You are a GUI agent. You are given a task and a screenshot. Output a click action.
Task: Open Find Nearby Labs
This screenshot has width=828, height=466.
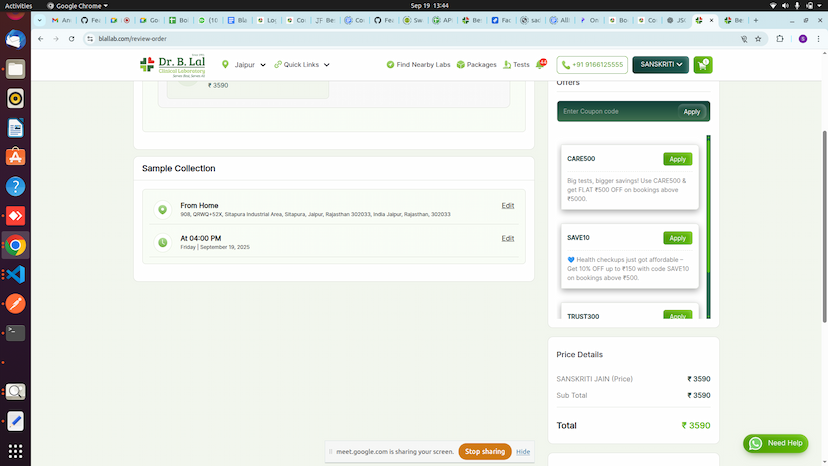(x=418, y=65)
